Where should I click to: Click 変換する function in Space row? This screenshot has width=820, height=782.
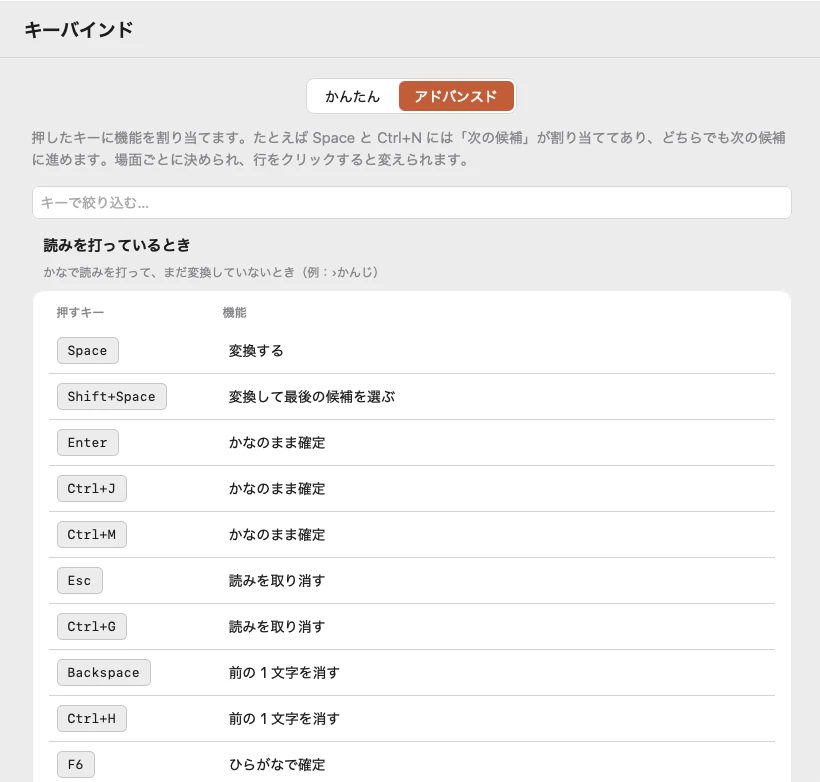pos(256,350)
